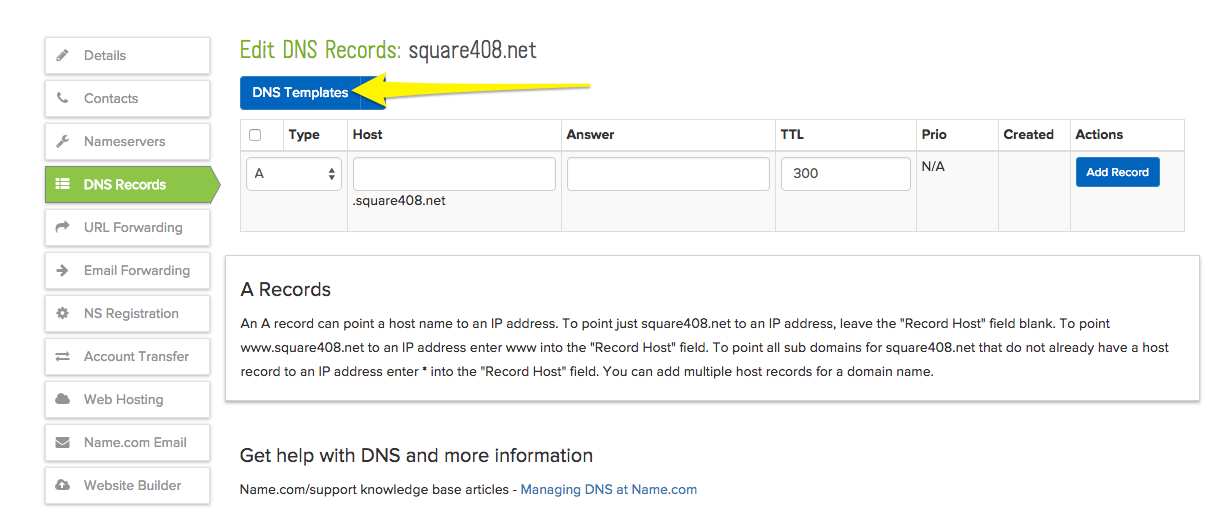Click the Type column header
This screenshot has width=1225, height=526.
pos(304,135)
